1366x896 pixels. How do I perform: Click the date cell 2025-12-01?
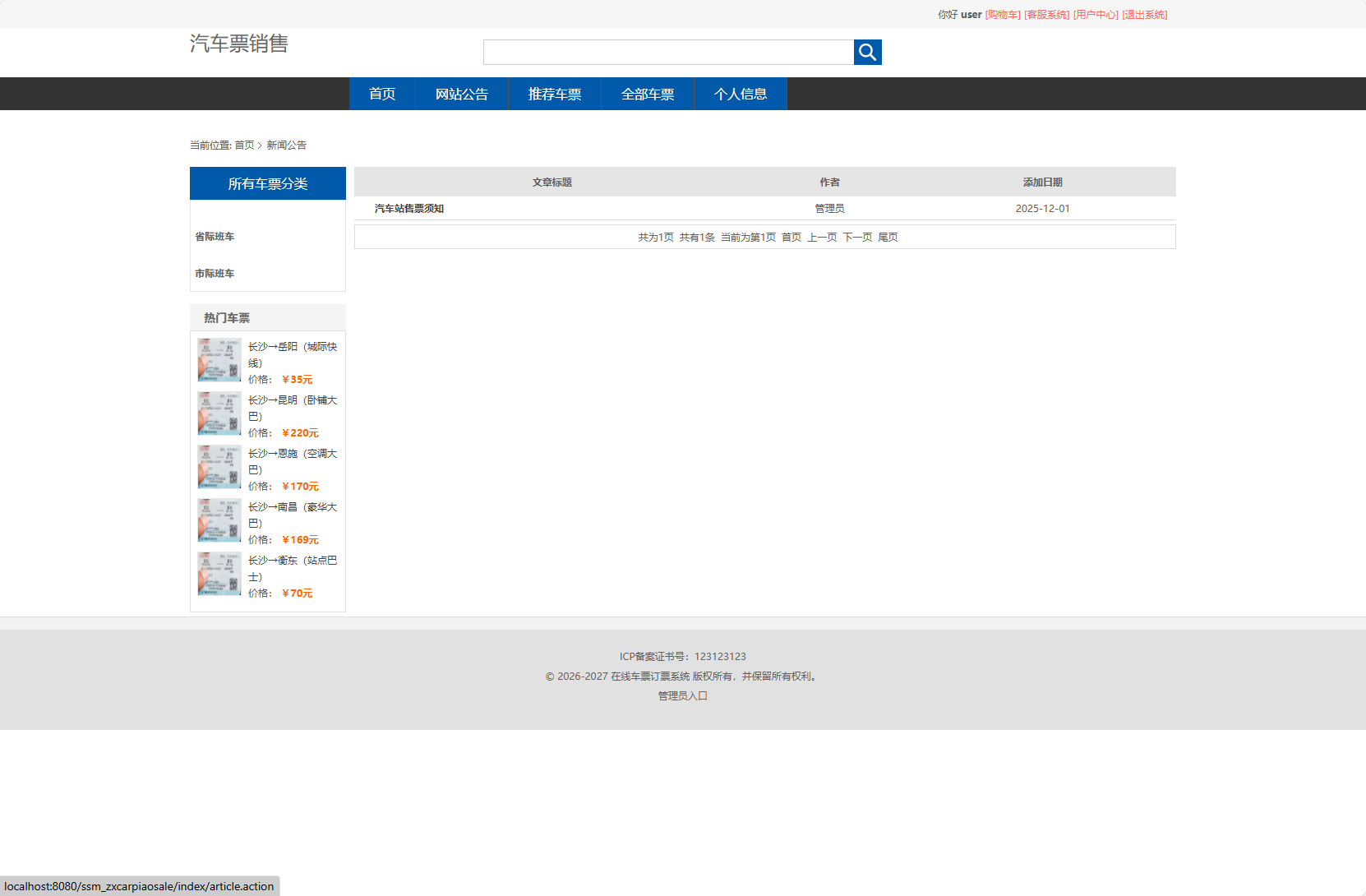[1043, 209]
